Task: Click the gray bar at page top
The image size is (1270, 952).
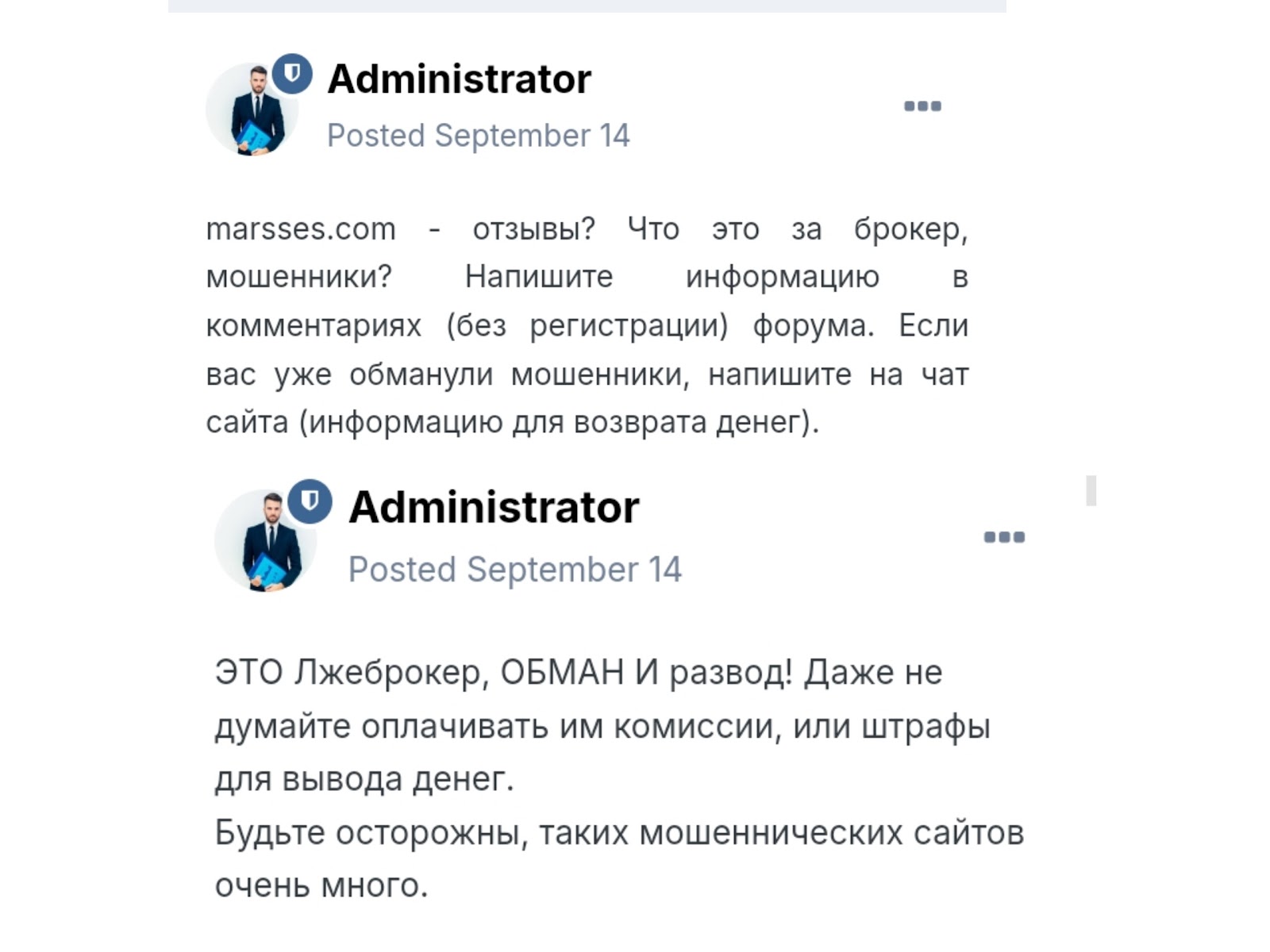Action: pyautogui.click(x=587, y=6)
